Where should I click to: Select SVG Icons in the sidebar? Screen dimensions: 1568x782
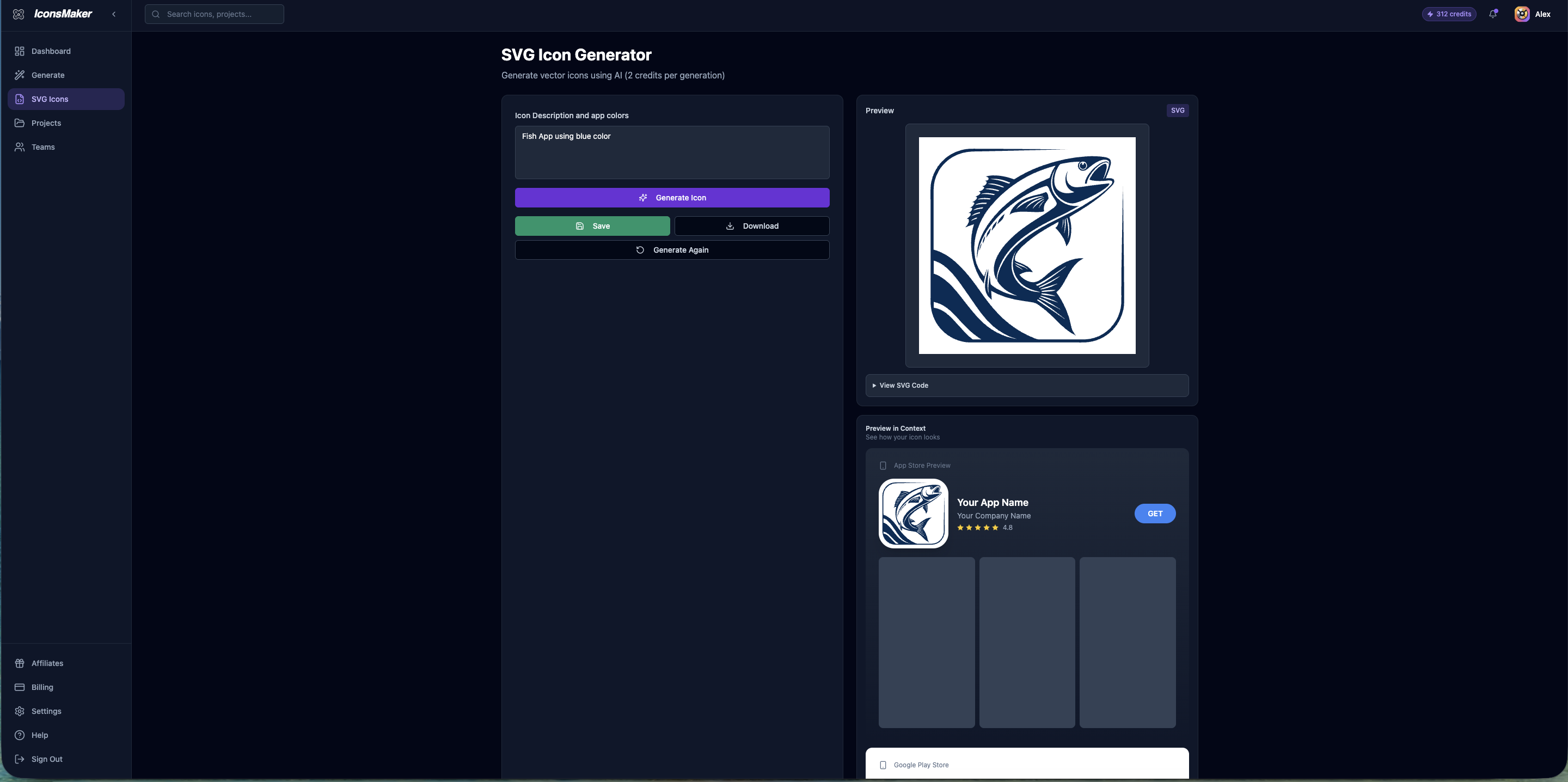(x=50, y=99)
